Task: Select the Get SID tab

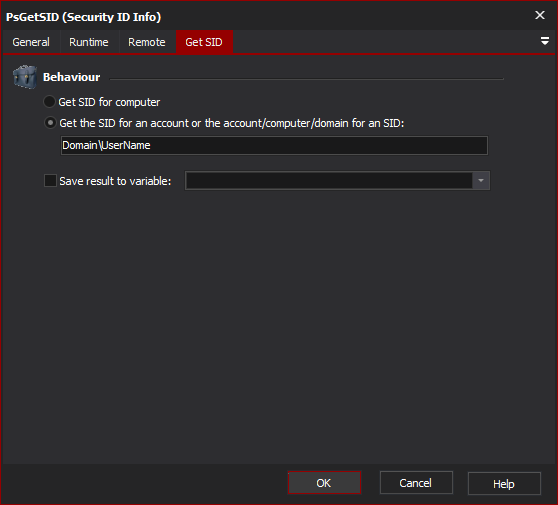Action: [204, 42]
